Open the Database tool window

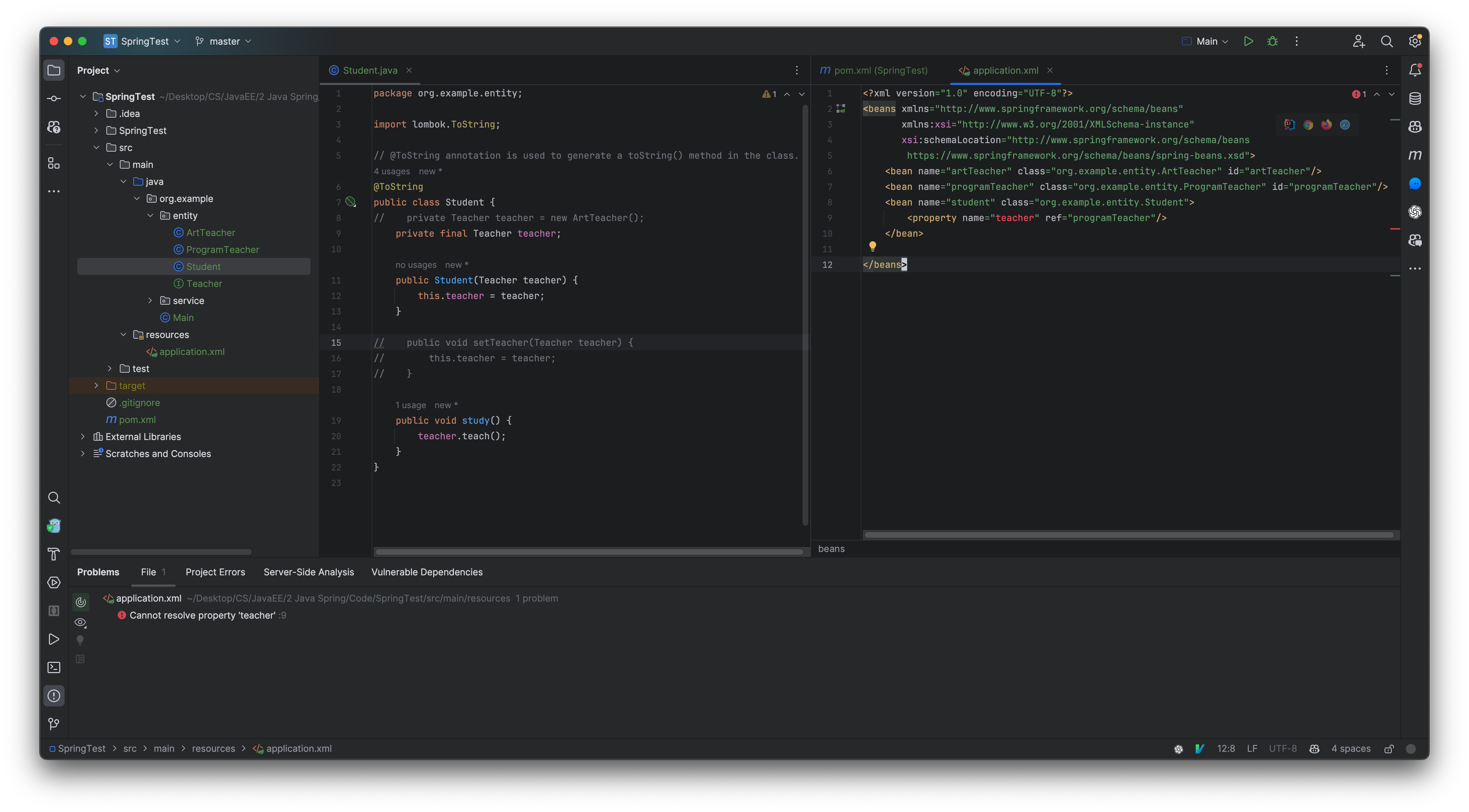[x=1415, y=98]
